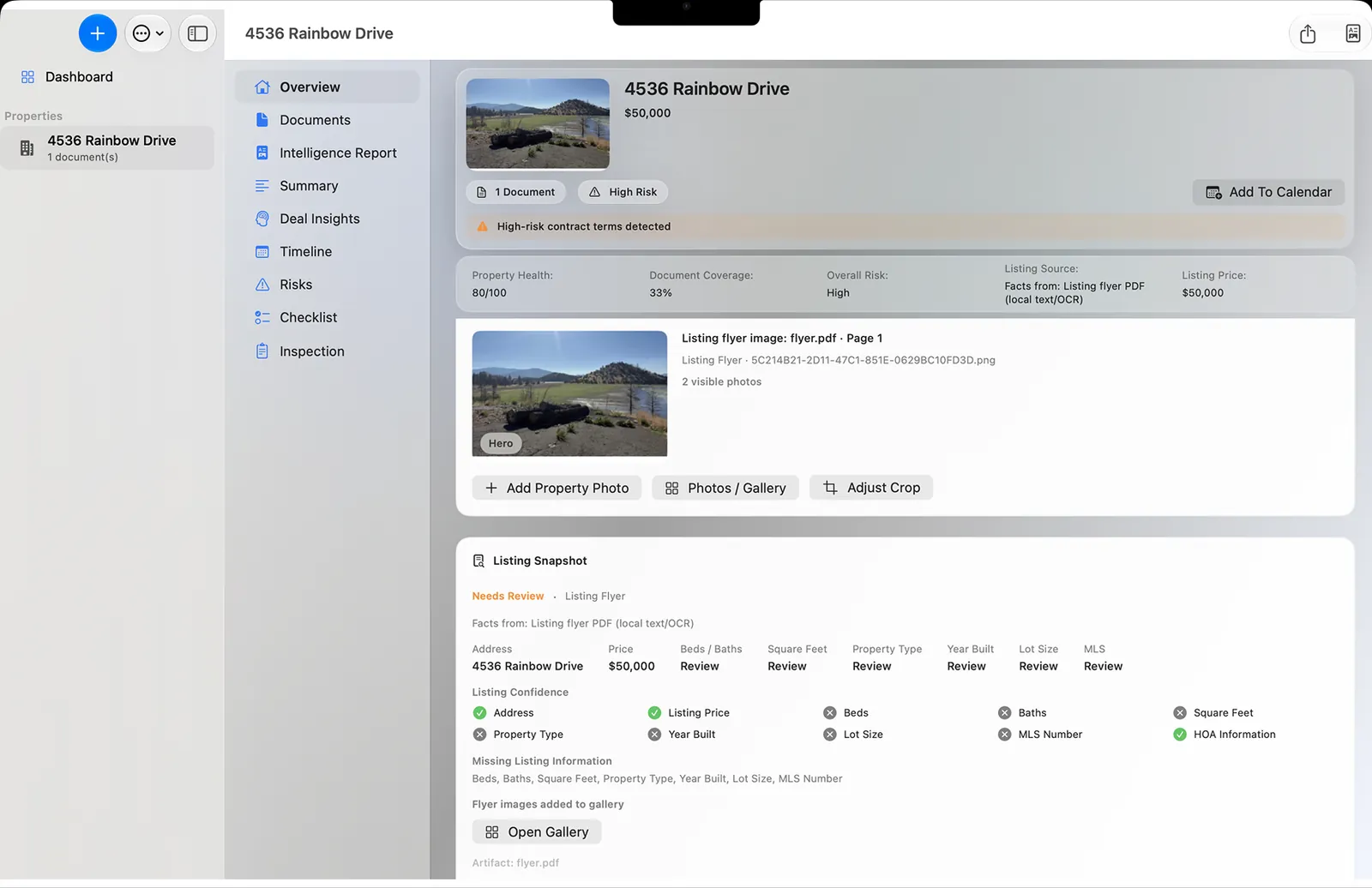The image size is (1372, 888).
Task: Click the Hero listing flyer image
Action: [x=569, y=393]
